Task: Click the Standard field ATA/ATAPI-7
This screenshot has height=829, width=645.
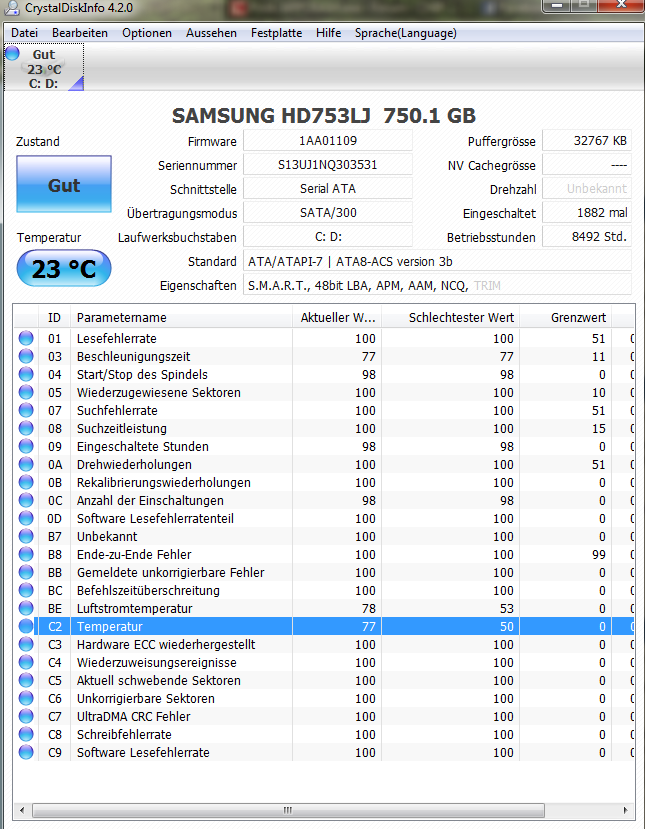Action: tap(437, 261)
